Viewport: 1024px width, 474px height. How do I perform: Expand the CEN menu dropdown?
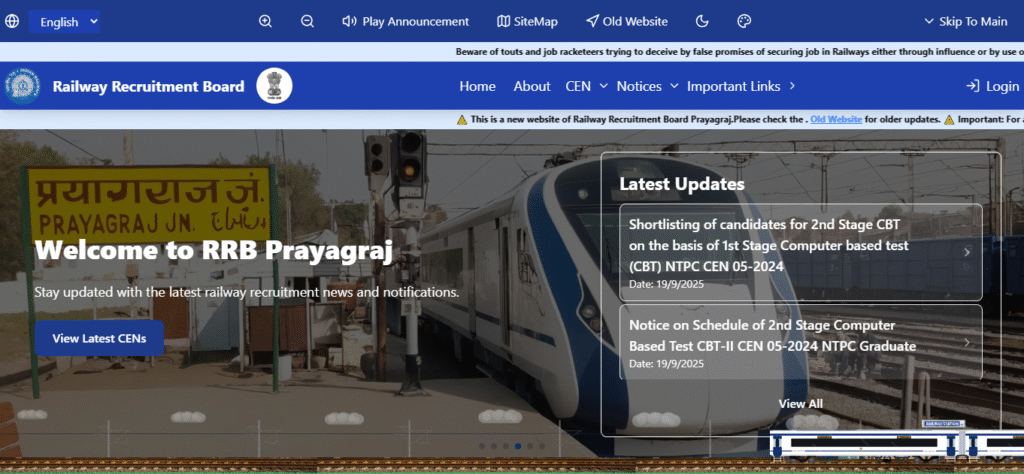click(586, 86)
